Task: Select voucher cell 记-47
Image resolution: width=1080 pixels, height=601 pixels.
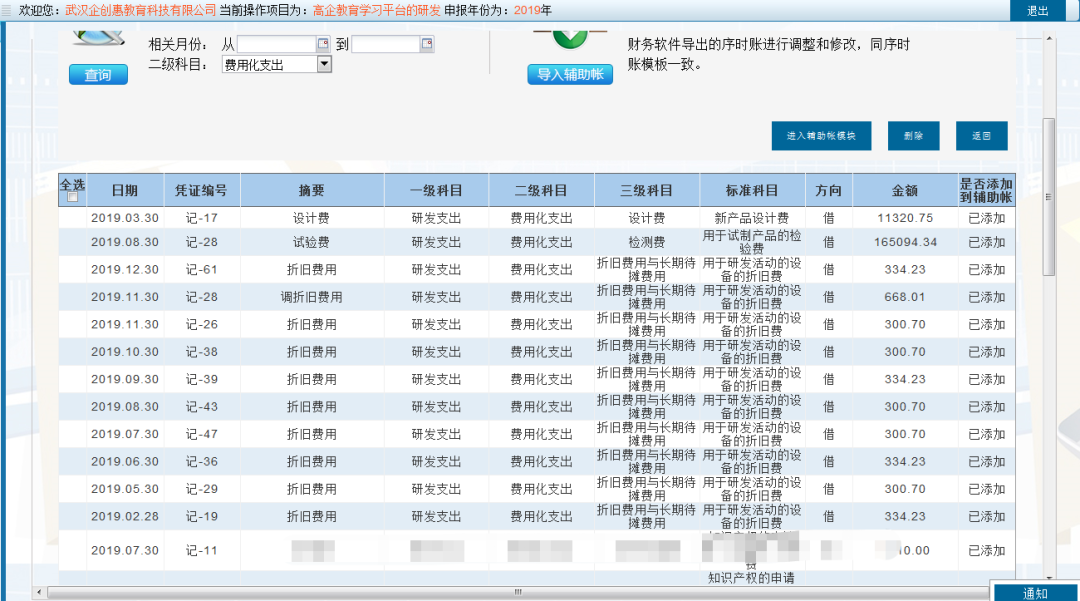Action: pos(201,434)
